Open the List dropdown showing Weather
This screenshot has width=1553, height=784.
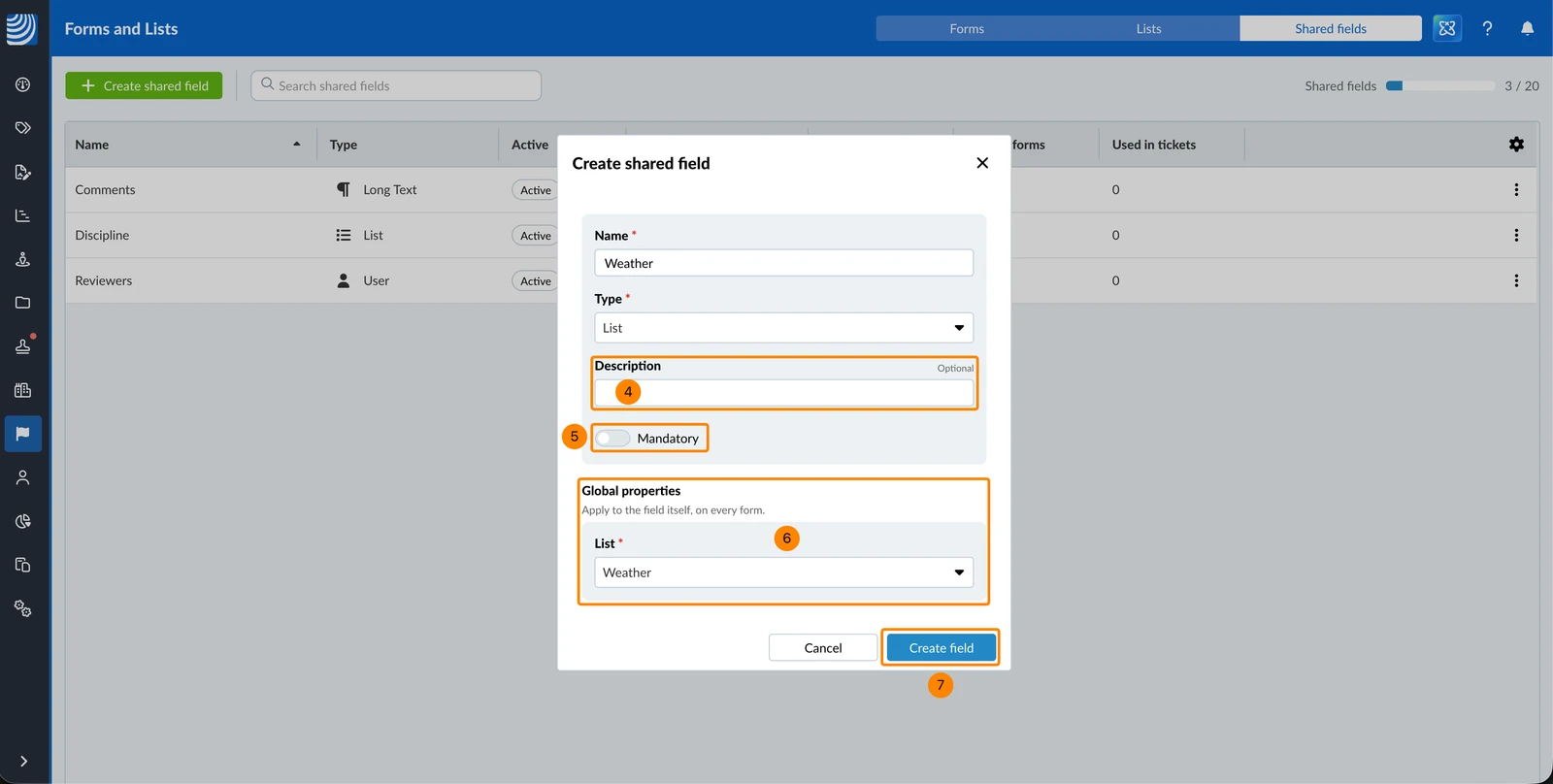click(x=784, y=572)
